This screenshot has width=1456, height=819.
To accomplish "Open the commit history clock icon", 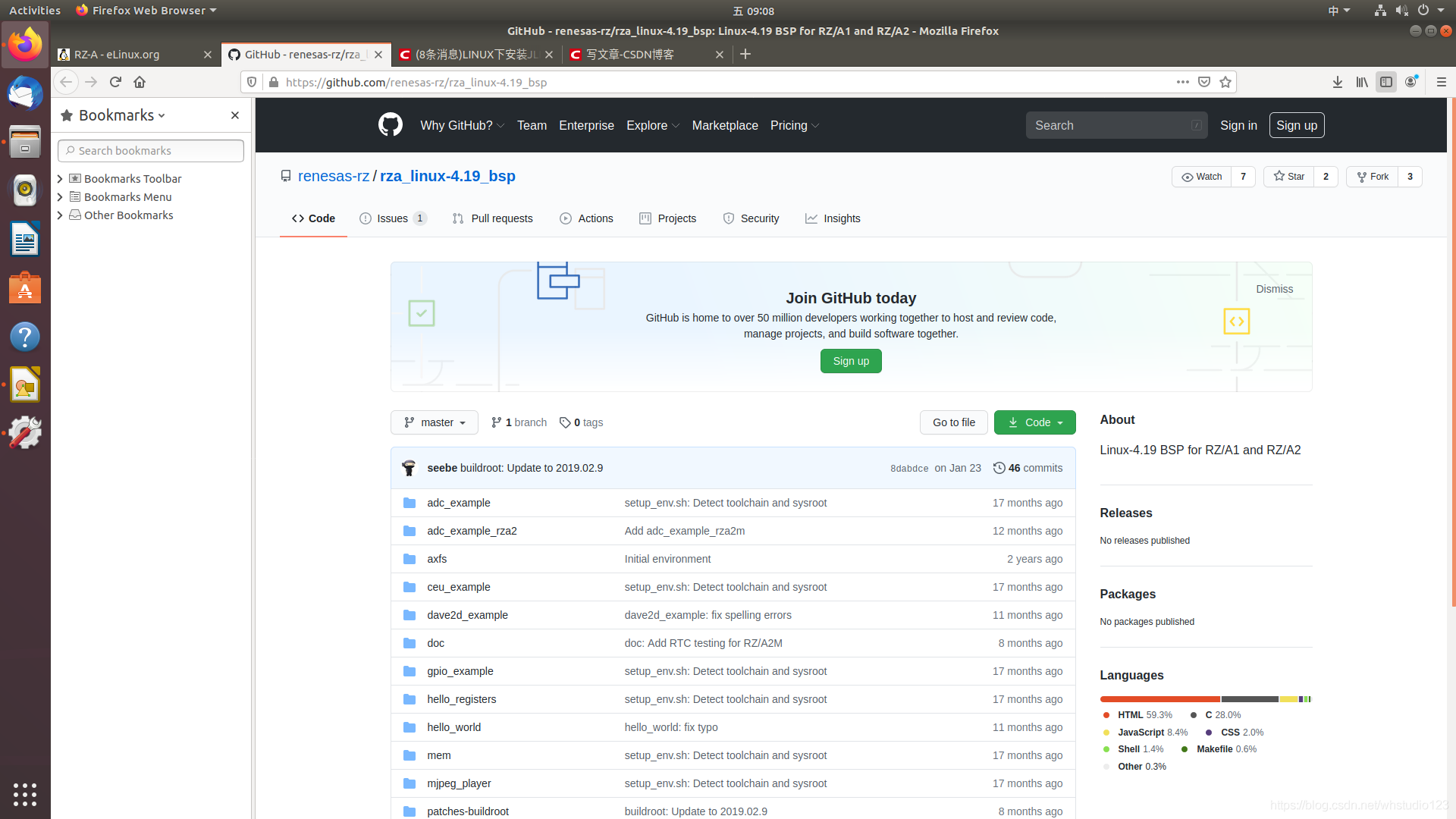I will click(999, 468).
